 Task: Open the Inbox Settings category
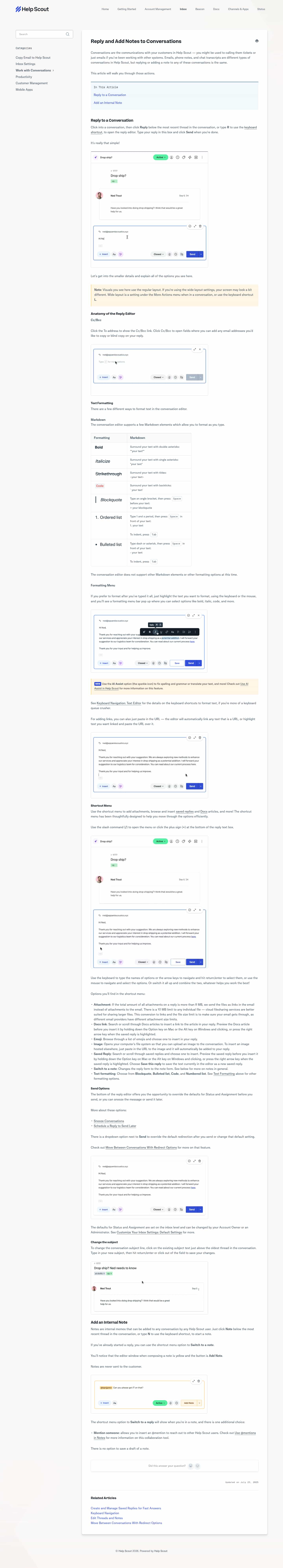pyautogui.click(x=26, y=64)
